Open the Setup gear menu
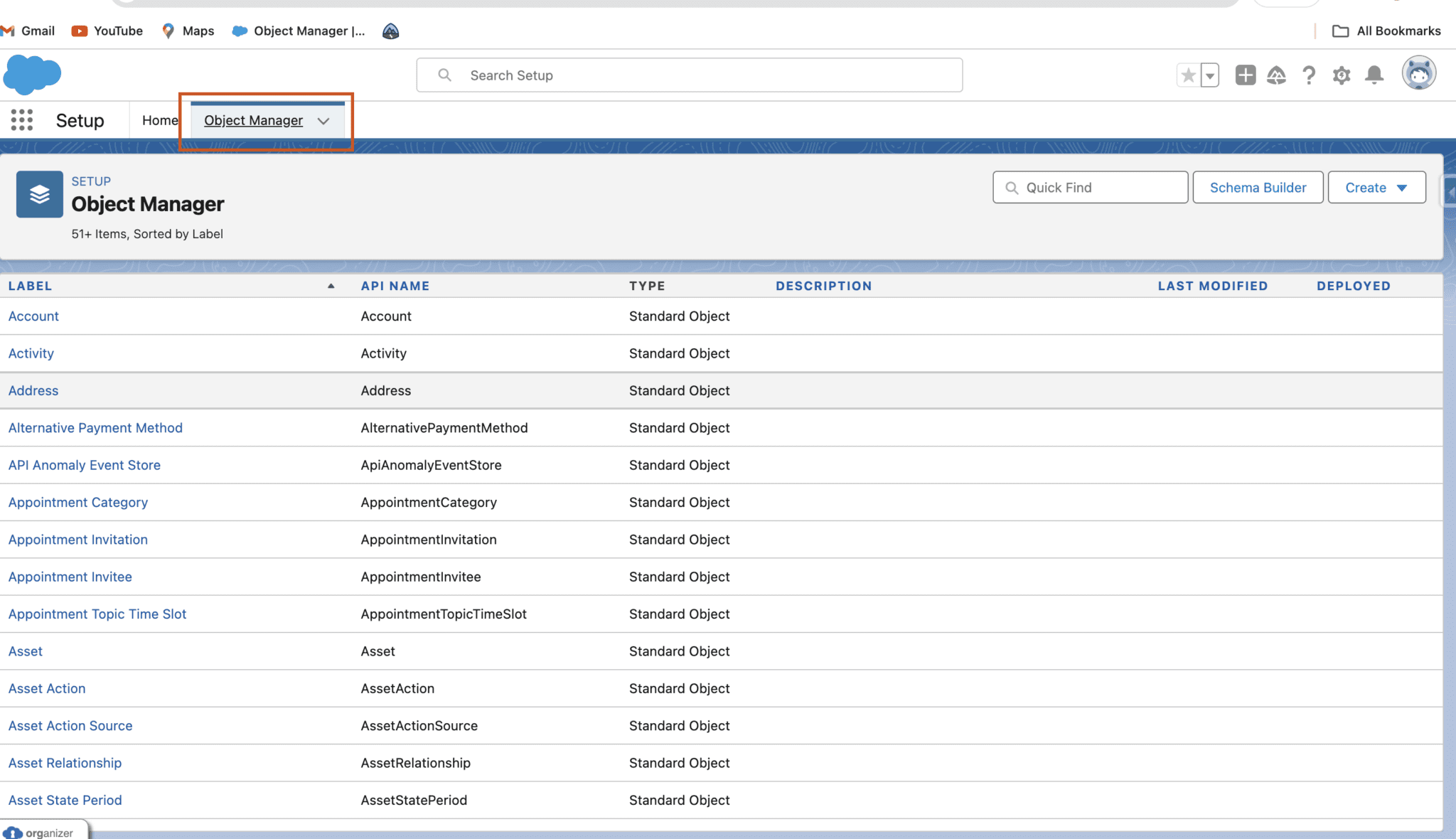1456x839 pixels. tap(1341, 75)
